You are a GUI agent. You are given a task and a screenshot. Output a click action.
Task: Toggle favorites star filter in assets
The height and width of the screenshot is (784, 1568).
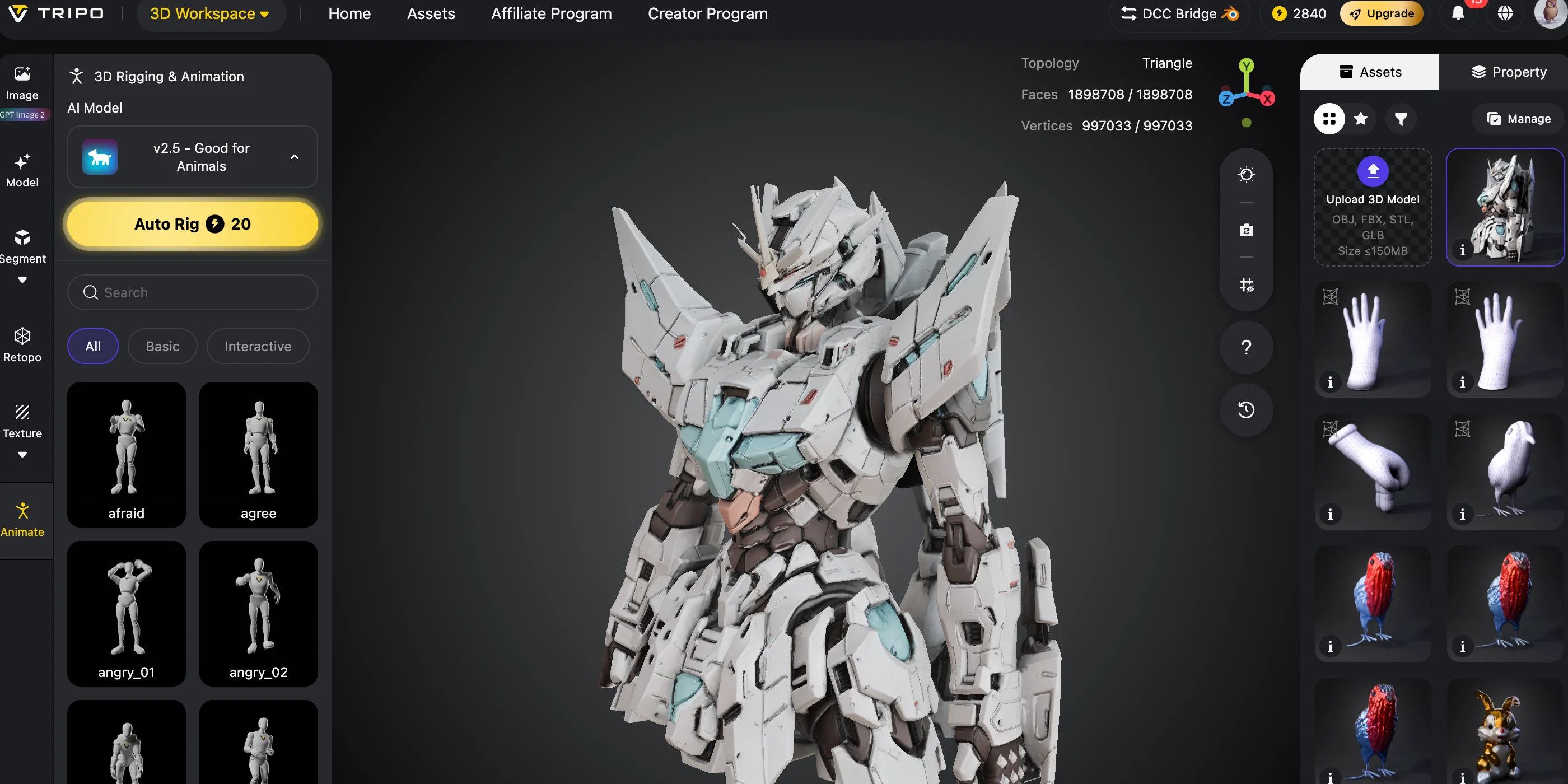[x=1361, y=119]
